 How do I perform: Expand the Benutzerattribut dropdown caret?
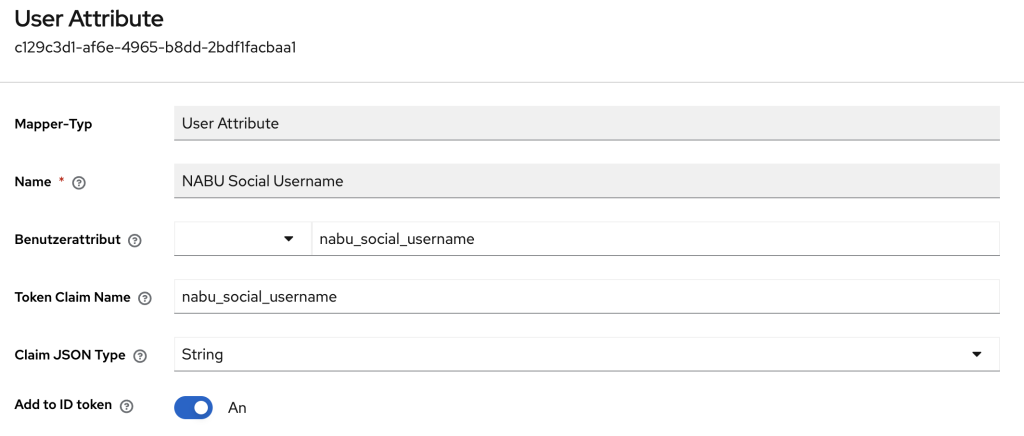[x=289, y=239]
